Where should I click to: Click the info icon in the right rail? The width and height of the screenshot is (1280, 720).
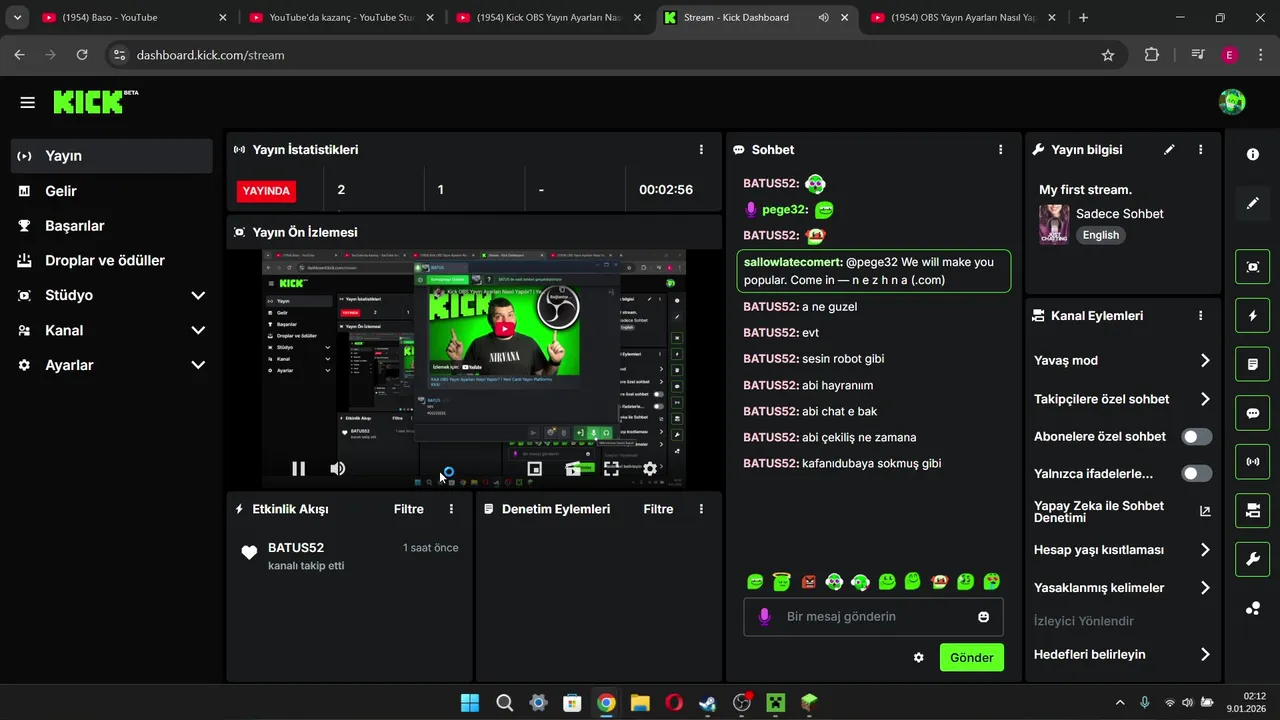[x=1253, y=154]
